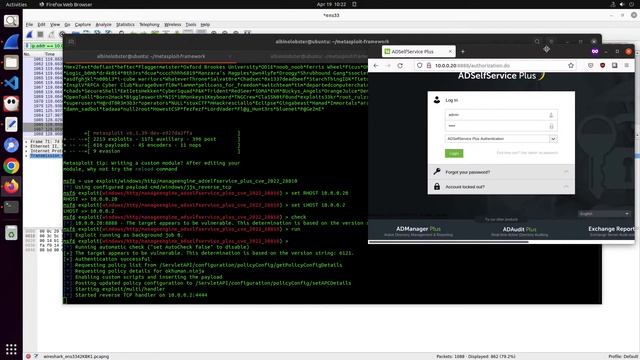The height and width of the screenshot is (360, 640).
Task: Open the Terminal icon in dock
Action: pyautogui.click(x=11, y=207)
